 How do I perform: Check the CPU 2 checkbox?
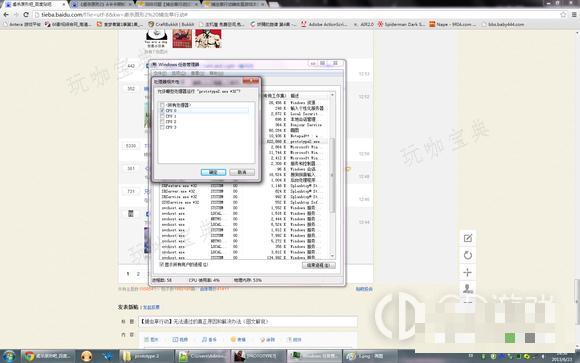tap(162, 122)
